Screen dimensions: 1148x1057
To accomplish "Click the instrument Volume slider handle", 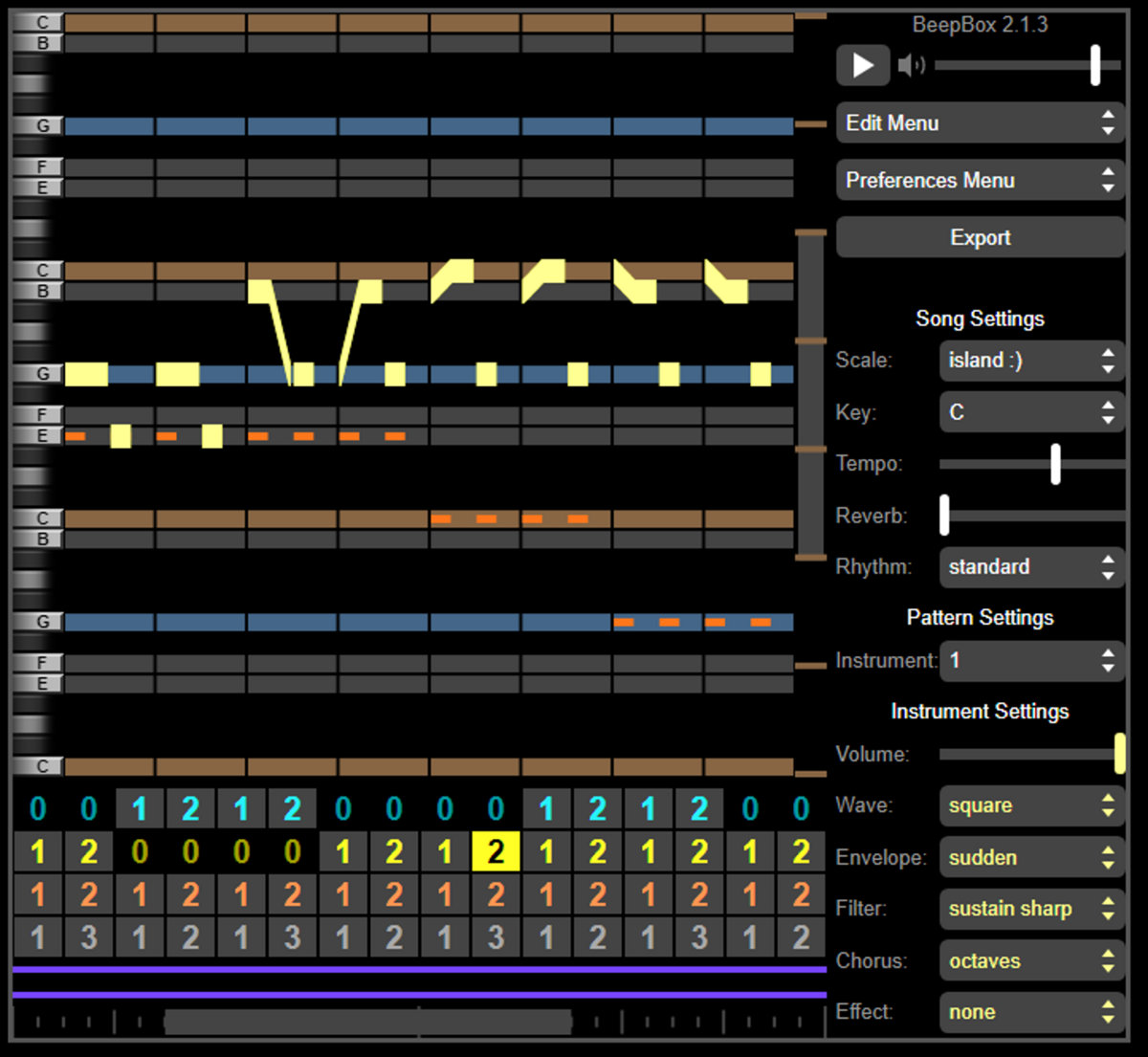I will point(1119,754).
